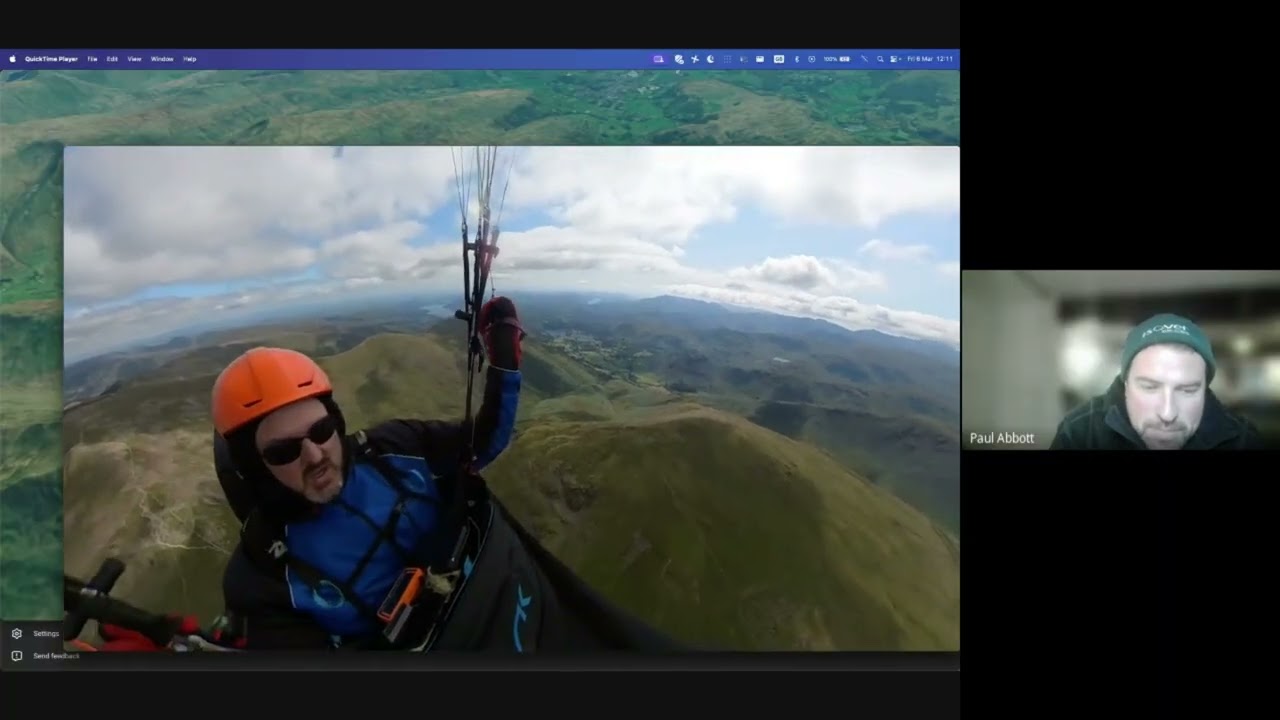
Task: Click the circular play icon in menu bar
Action: (811, 59)
